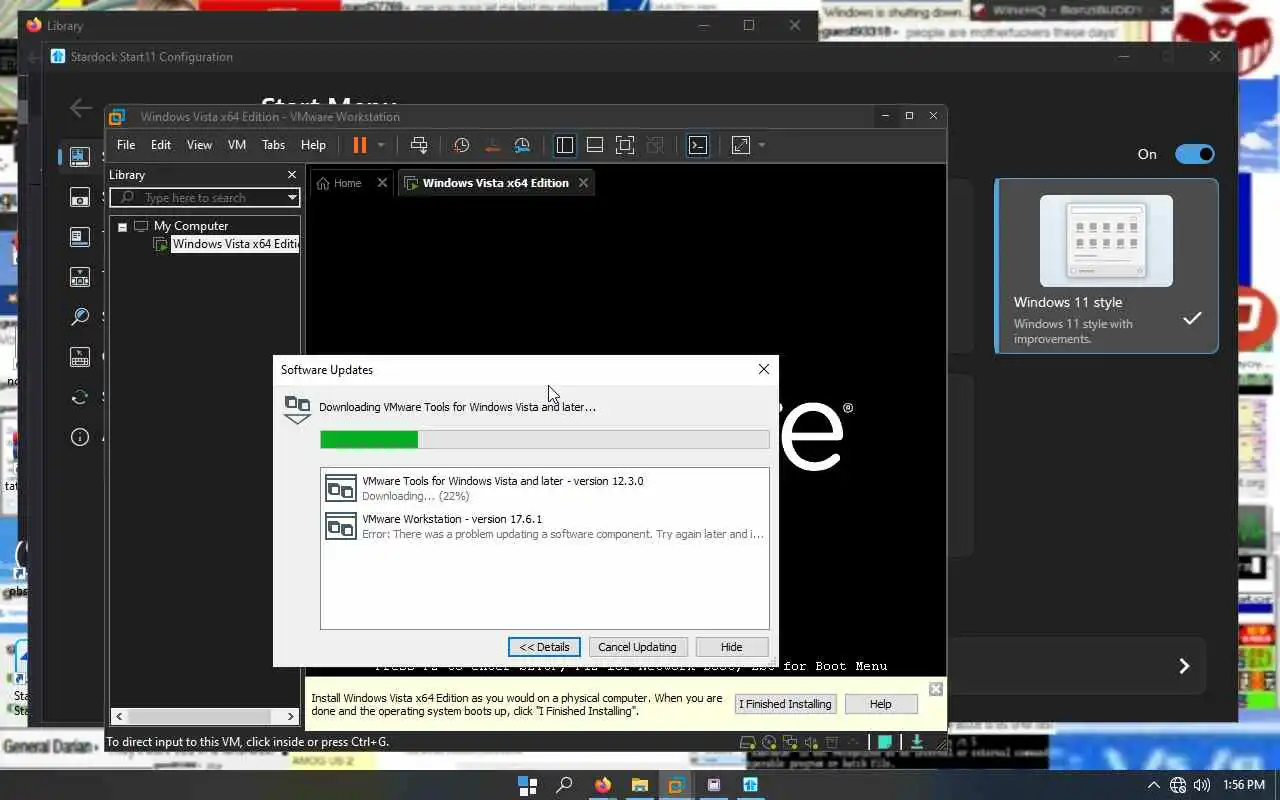This screenshot has height=800, width=1280.
Task: Open the power options dropdown beside pause
Action: (381, 145)
